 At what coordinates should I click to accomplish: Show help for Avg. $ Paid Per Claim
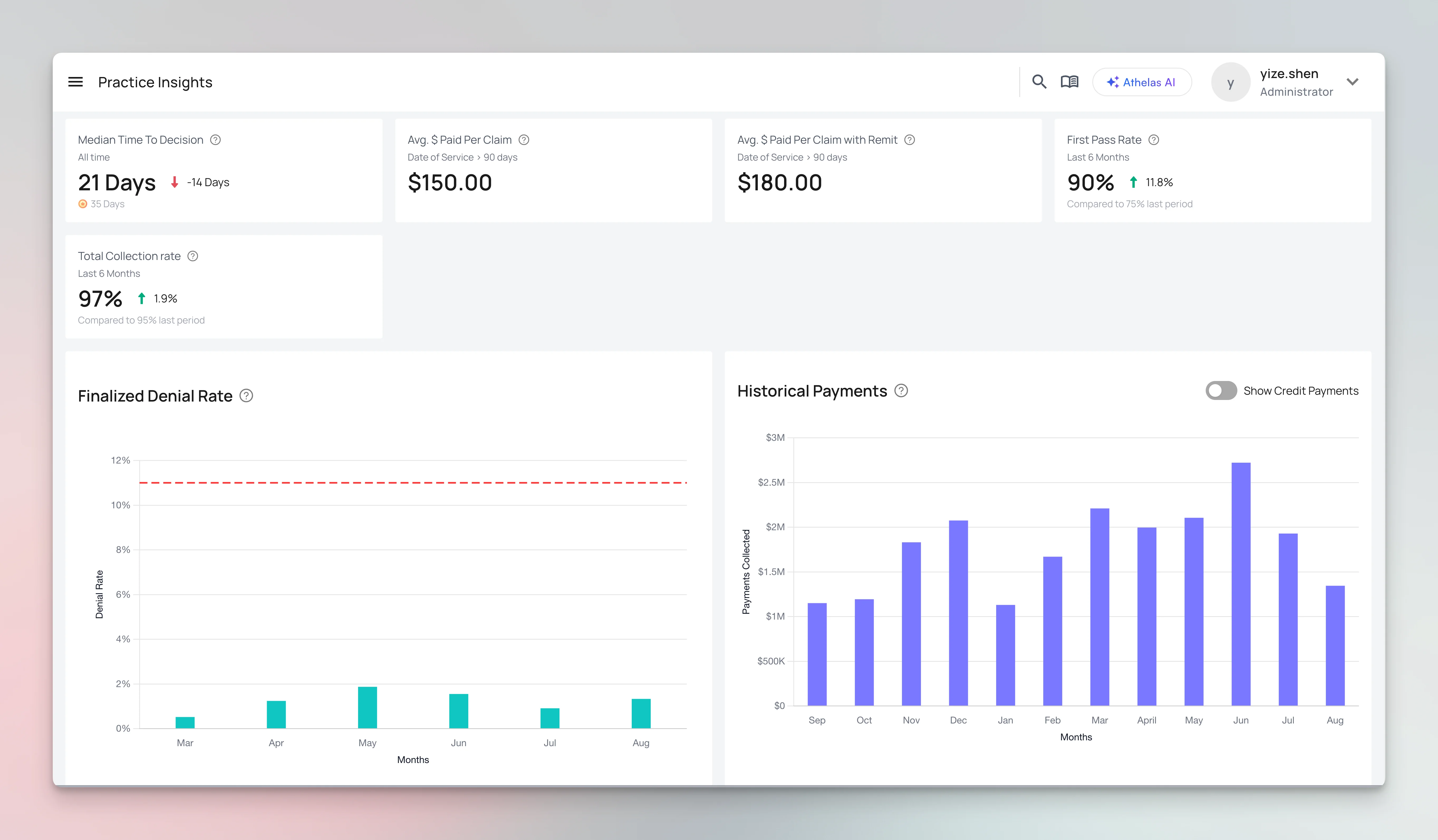(524, 140)
